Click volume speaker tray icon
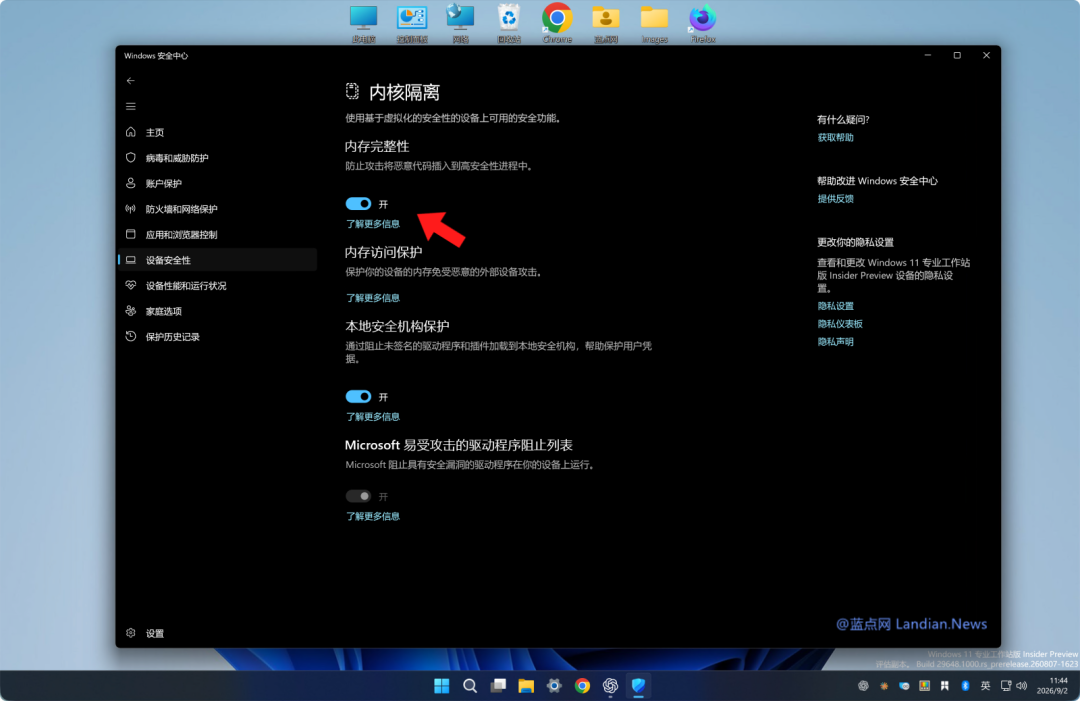Viewport: 1080px width, 701px height. click(1022, 686)
